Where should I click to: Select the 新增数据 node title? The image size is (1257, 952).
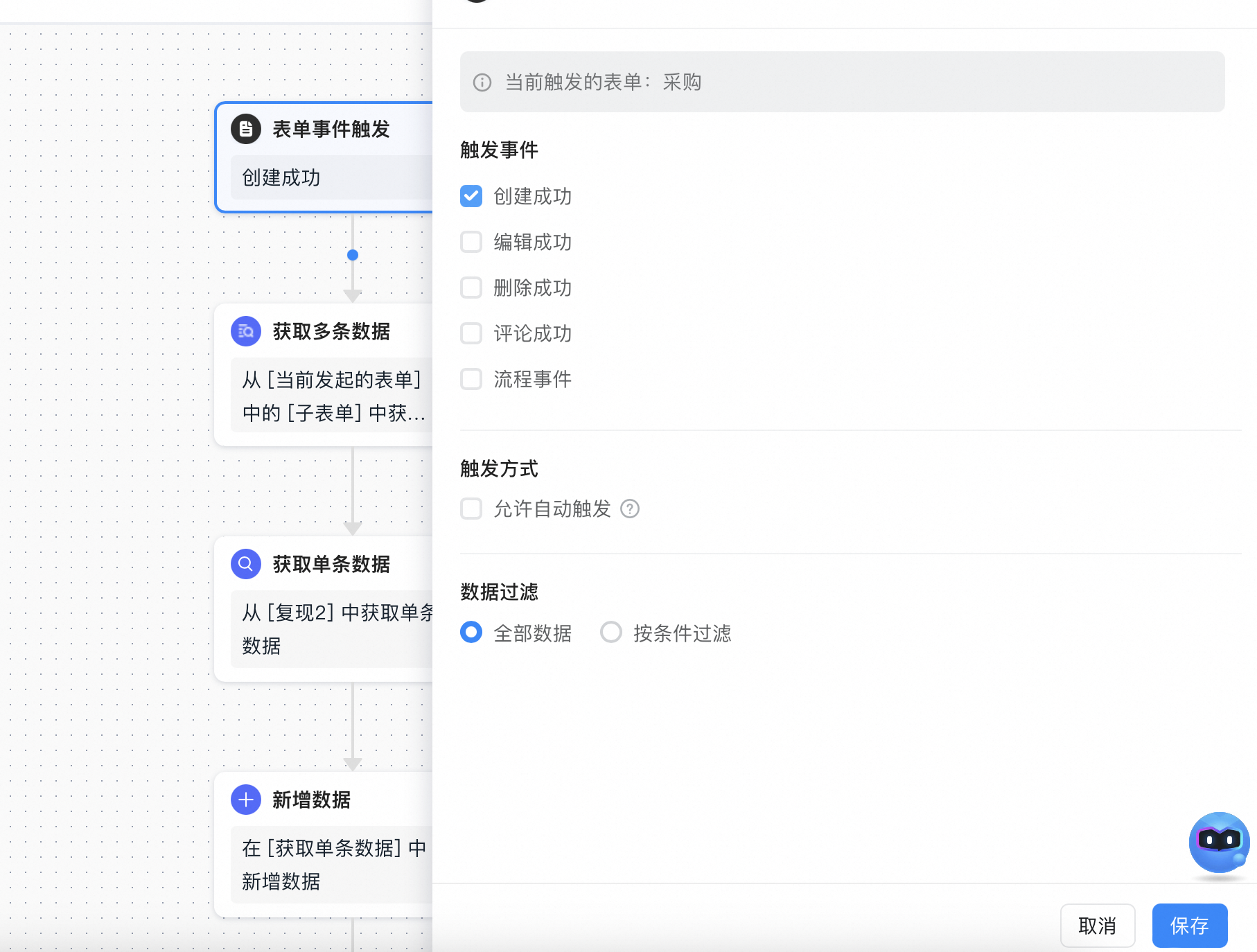[x=312, y=800]
